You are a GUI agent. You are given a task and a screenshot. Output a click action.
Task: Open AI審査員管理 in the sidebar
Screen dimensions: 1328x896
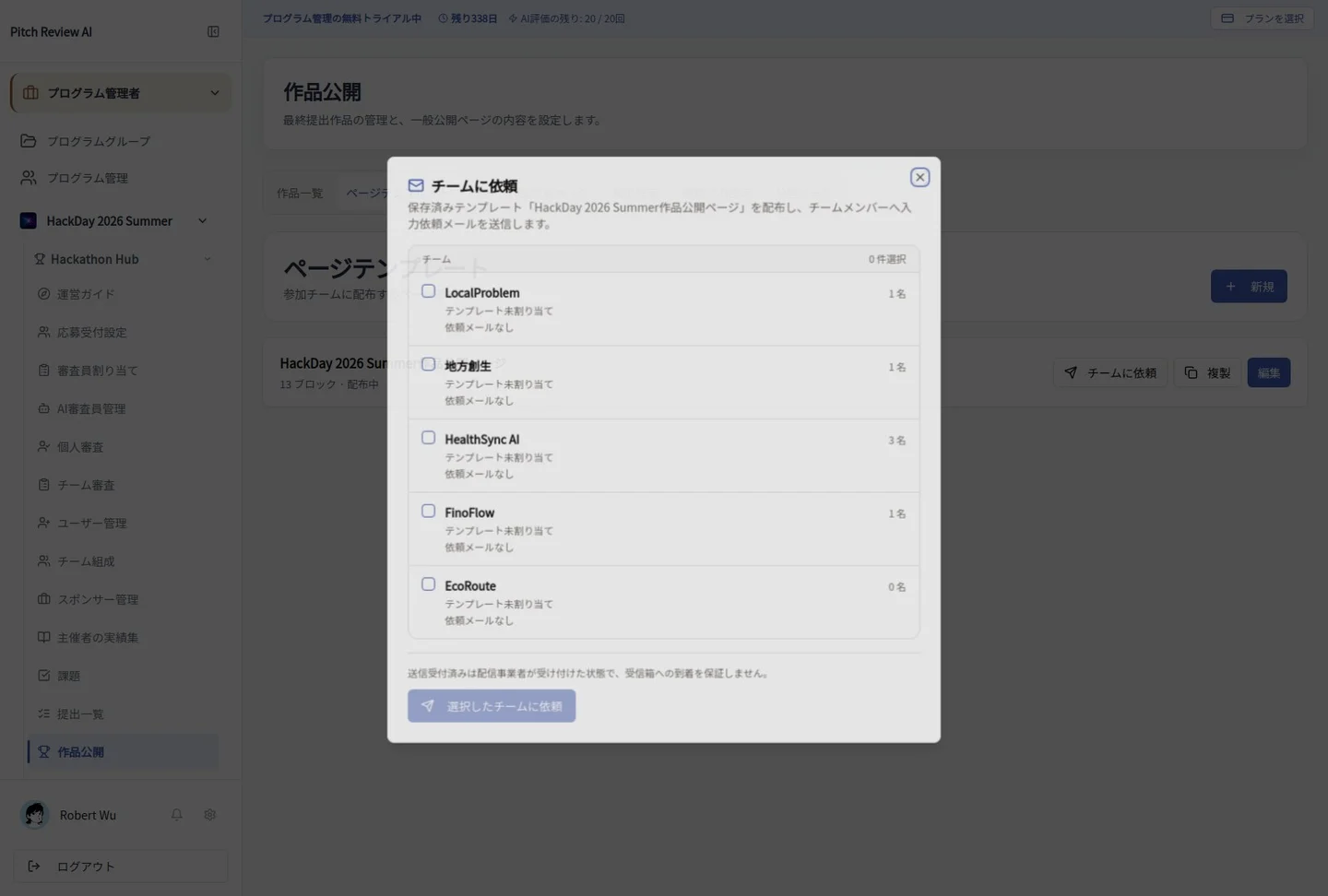(124, 408)
